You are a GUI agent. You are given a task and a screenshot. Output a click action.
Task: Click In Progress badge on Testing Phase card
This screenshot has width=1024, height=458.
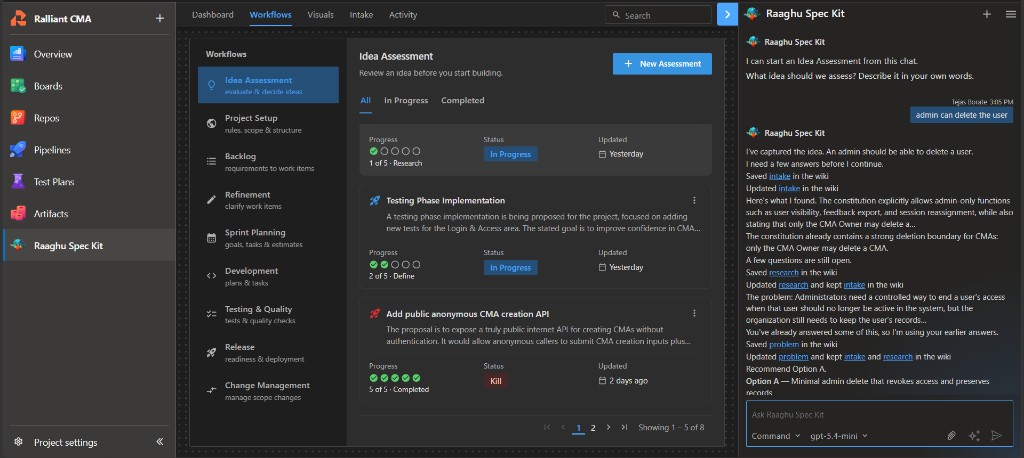pos(511,268)
